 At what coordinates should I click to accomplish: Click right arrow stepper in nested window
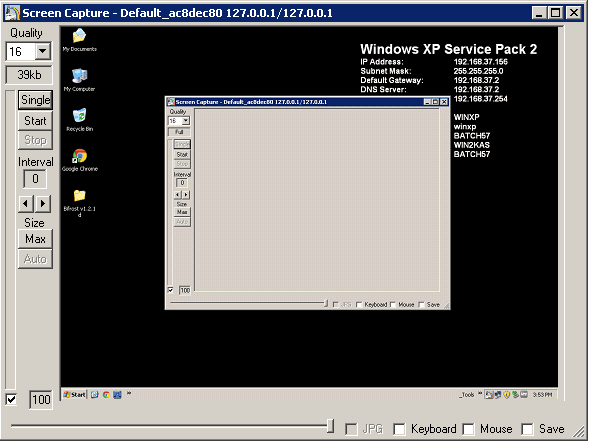click(x=186, y=194)
